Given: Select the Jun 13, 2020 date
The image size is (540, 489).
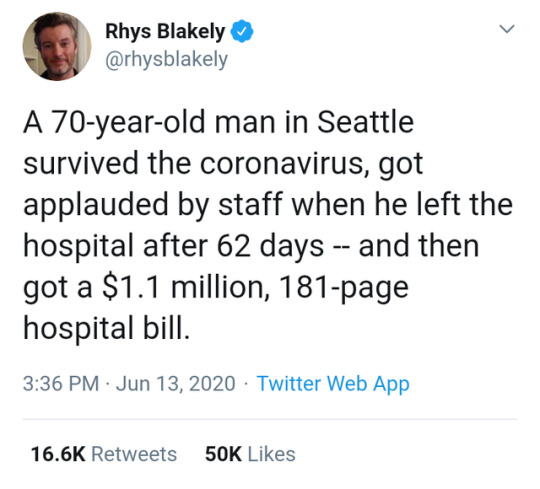Looking at the screenshot, I should click(176, 384).
